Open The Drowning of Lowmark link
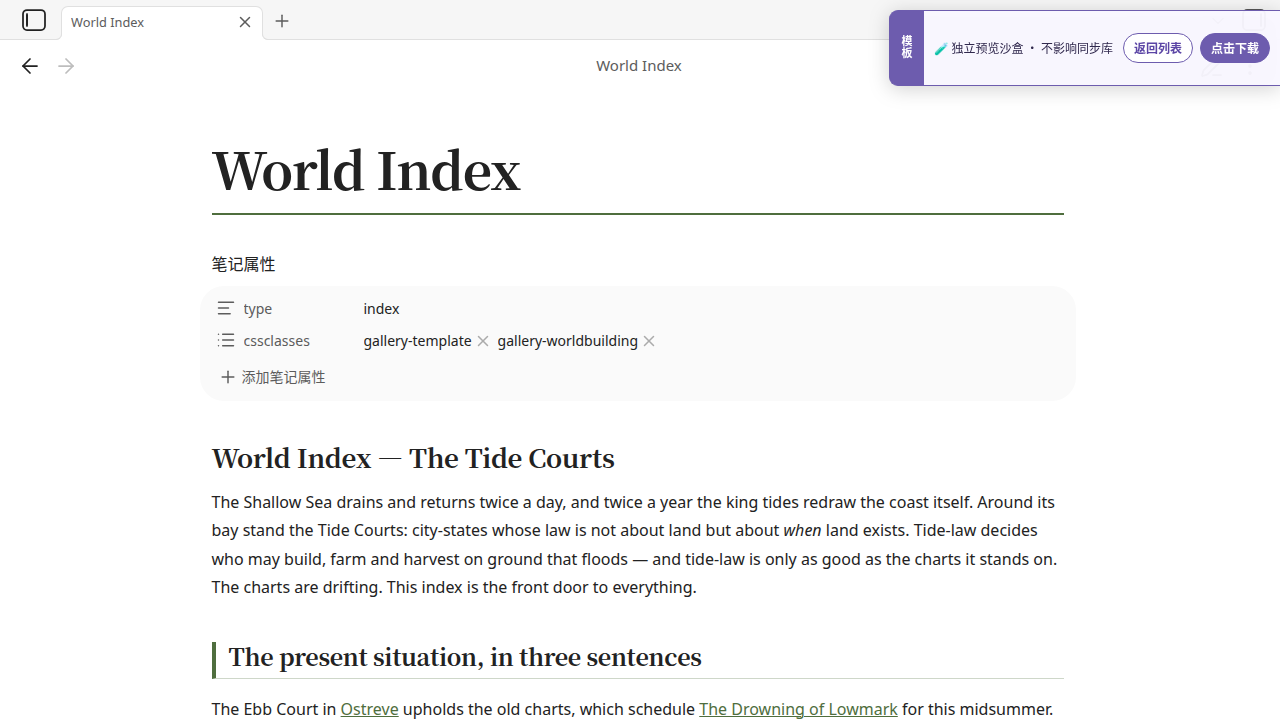This screenshot has height=720, width=1280. pos(798,709)
